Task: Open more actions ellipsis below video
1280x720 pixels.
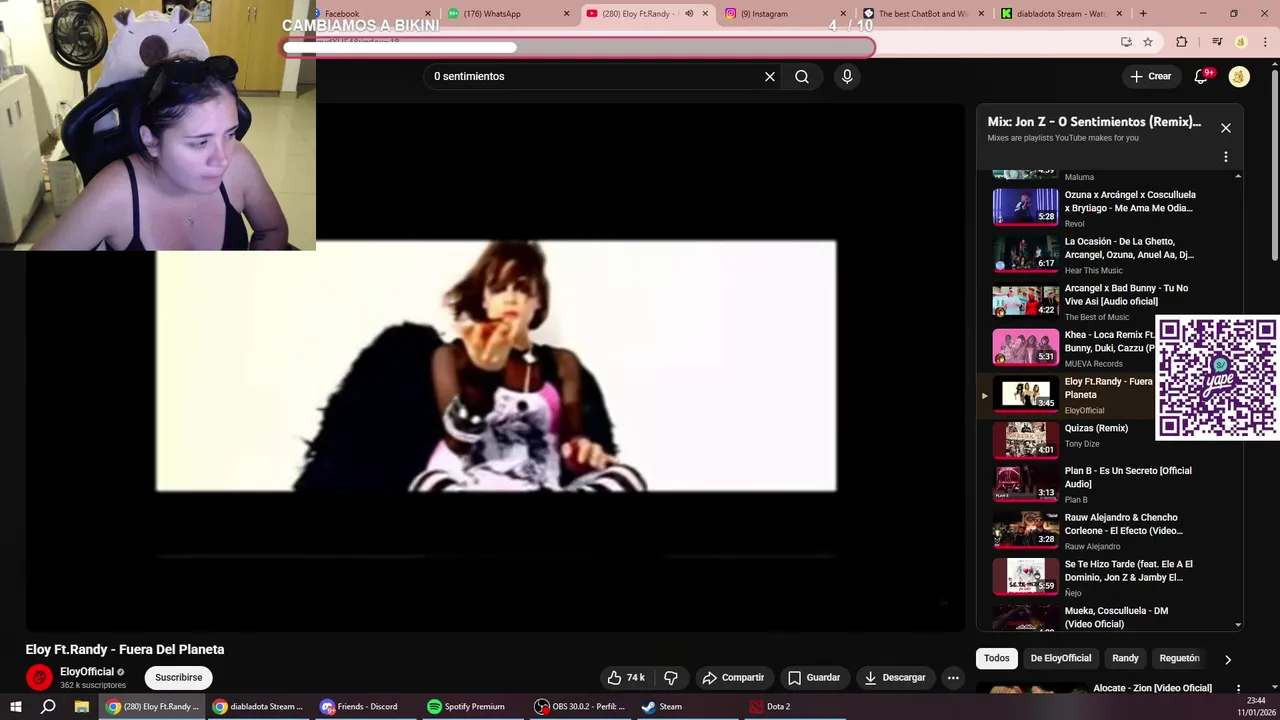Action: (953, 677)
